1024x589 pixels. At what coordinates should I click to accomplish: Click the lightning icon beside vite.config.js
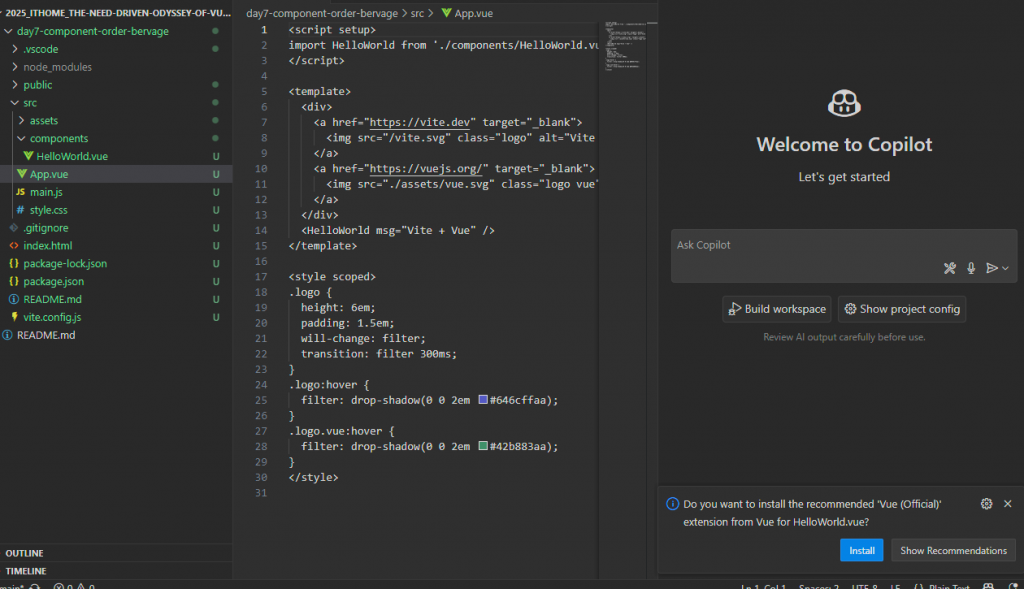(x=14, y=317)
